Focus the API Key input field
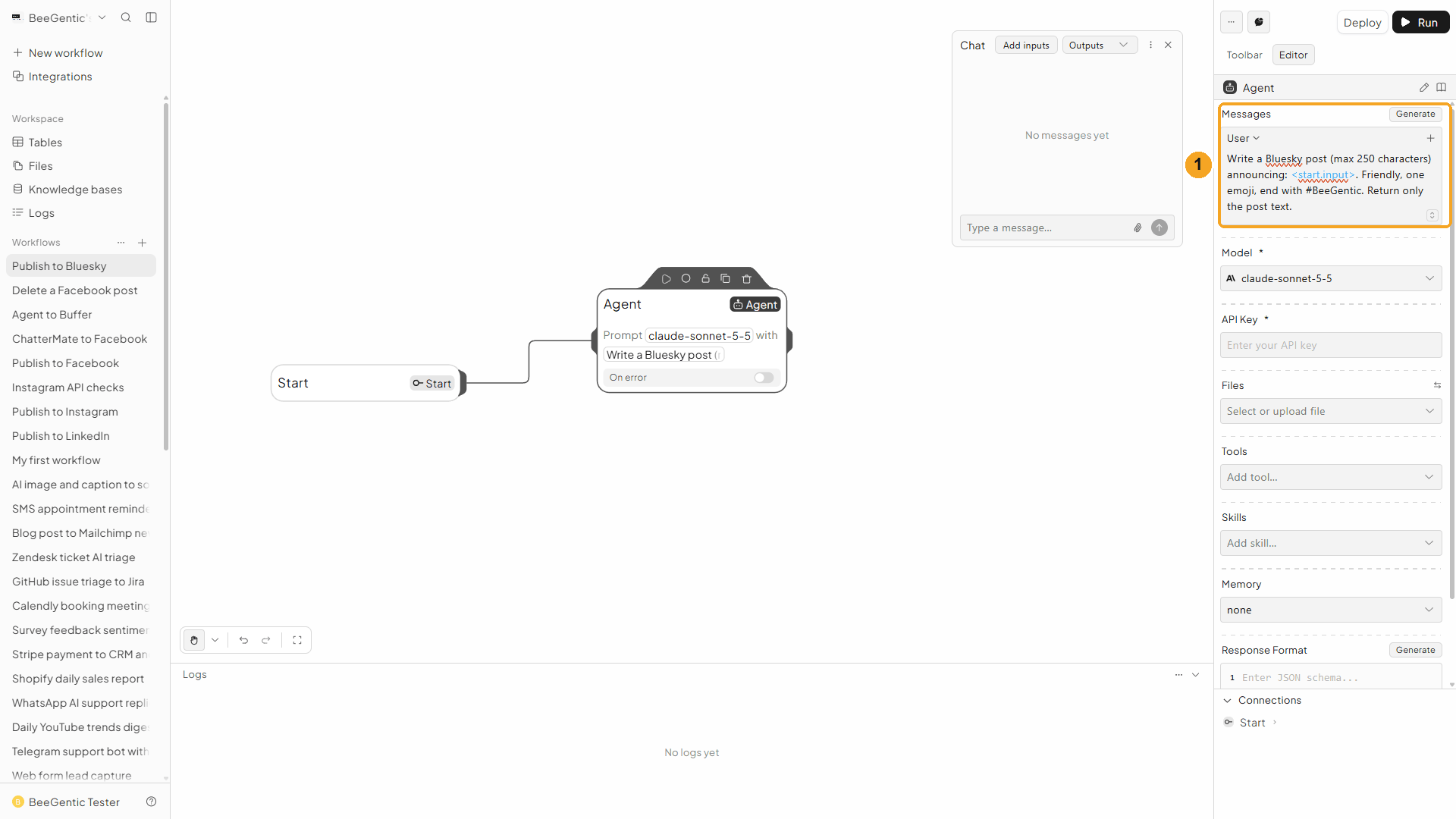Image resolution: width=1456 pixels, height=819 pixels. coord(1330,345)
